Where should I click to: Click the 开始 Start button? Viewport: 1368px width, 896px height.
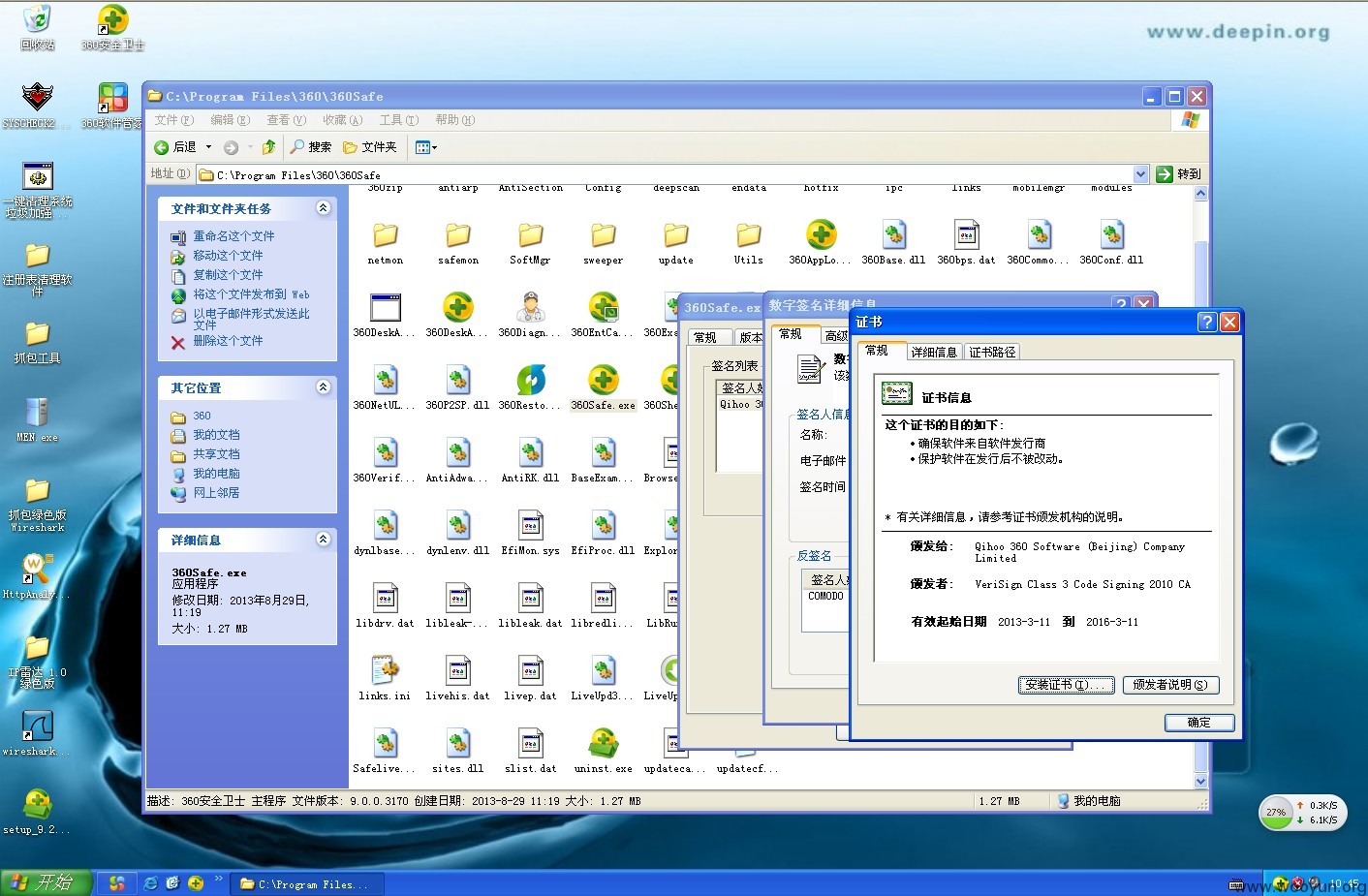coord(46,882)
